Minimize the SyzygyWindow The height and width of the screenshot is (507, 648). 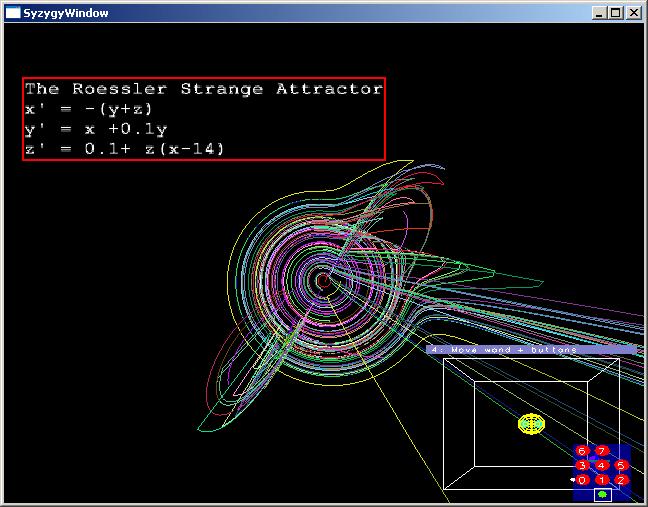coord(600,13)
